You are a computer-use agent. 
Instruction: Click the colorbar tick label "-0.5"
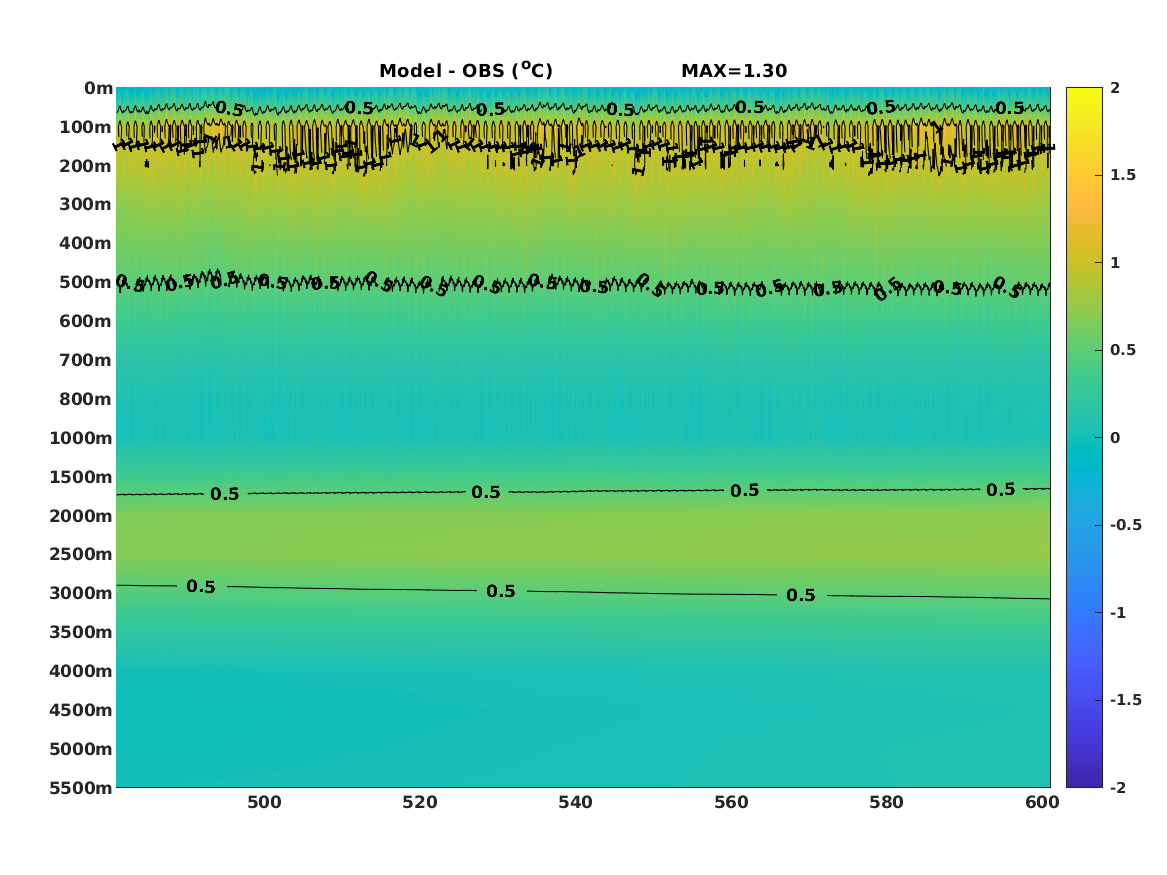tap(1126, 525)
